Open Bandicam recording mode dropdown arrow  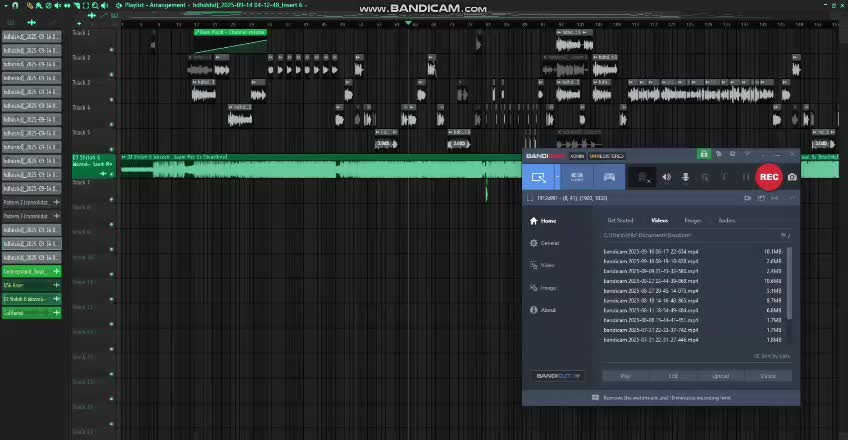pos(557,177)
